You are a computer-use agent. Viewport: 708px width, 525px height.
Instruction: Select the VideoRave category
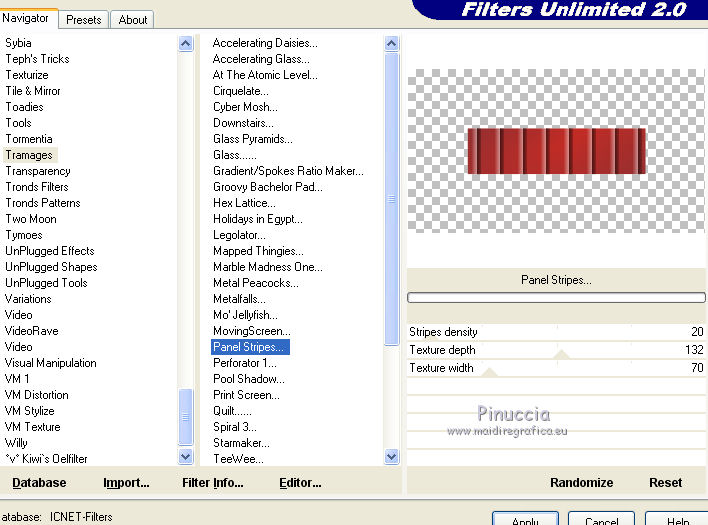coord(32,331)
